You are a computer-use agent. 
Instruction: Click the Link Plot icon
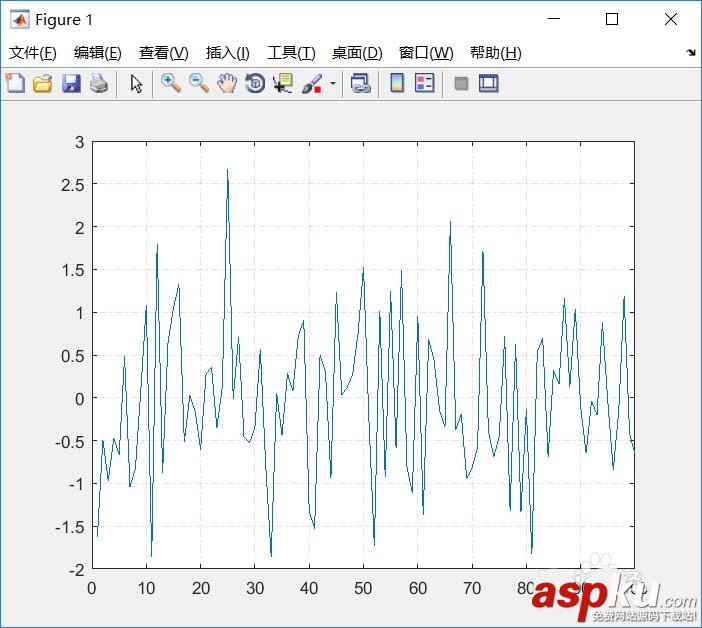coord(361,83)
